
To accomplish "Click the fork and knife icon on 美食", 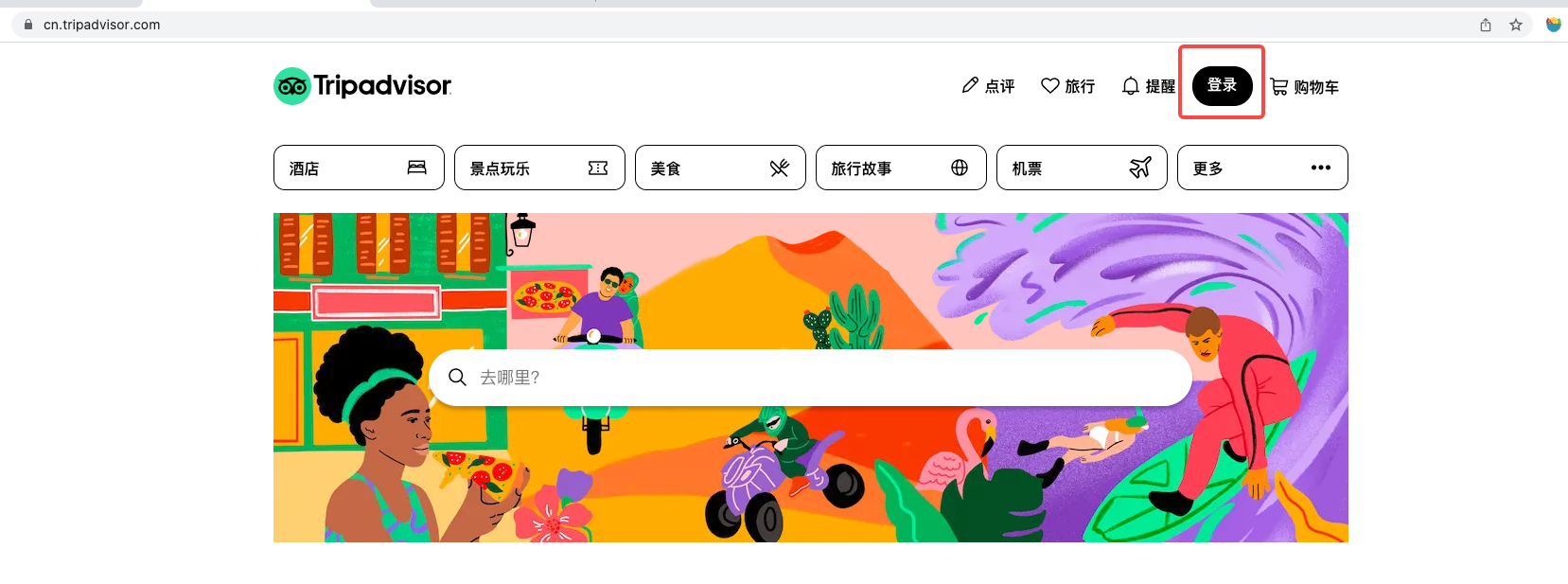I will (x=779, y=168).
